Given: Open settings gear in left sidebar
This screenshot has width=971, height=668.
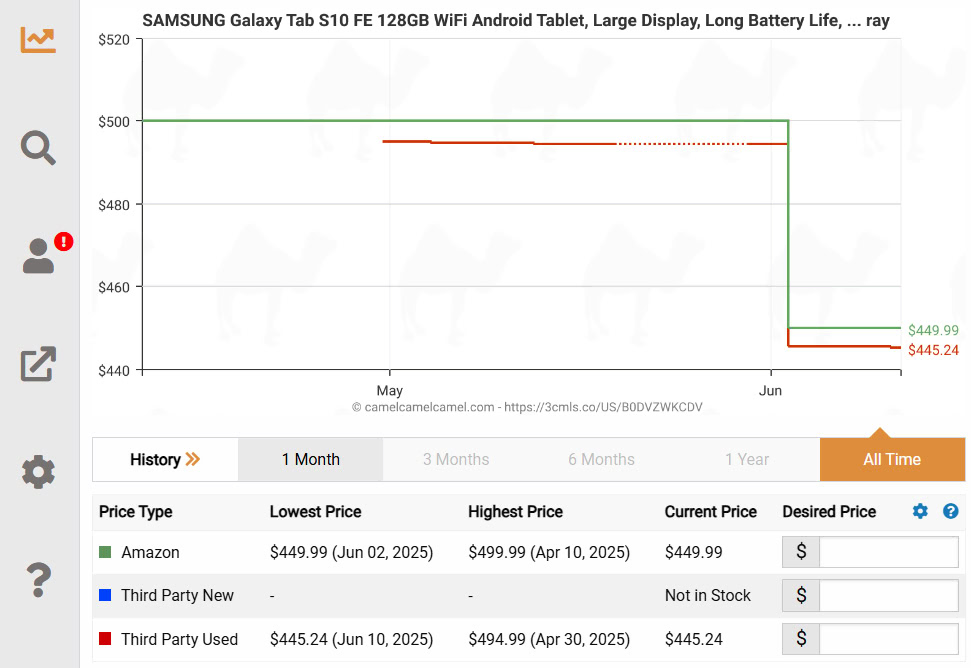Looking at the screenshot, I should click(x=39, y=471).
